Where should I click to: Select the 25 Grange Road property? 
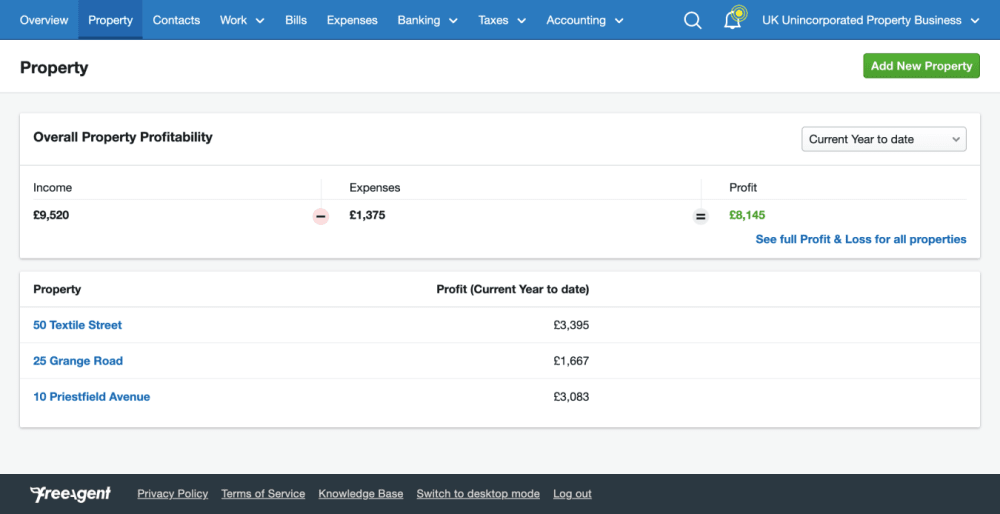pyautogui.click(x=78, y=361)
